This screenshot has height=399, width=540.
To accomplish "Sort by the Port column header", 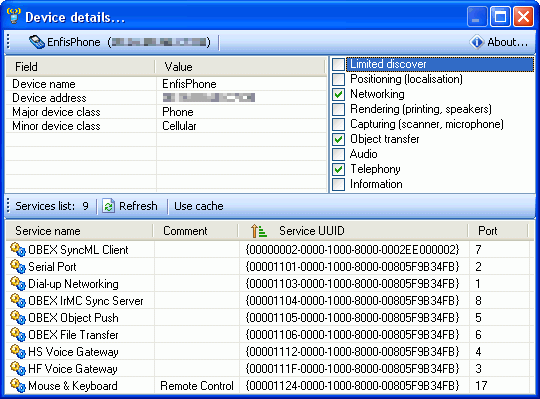I will coord(498,231).
